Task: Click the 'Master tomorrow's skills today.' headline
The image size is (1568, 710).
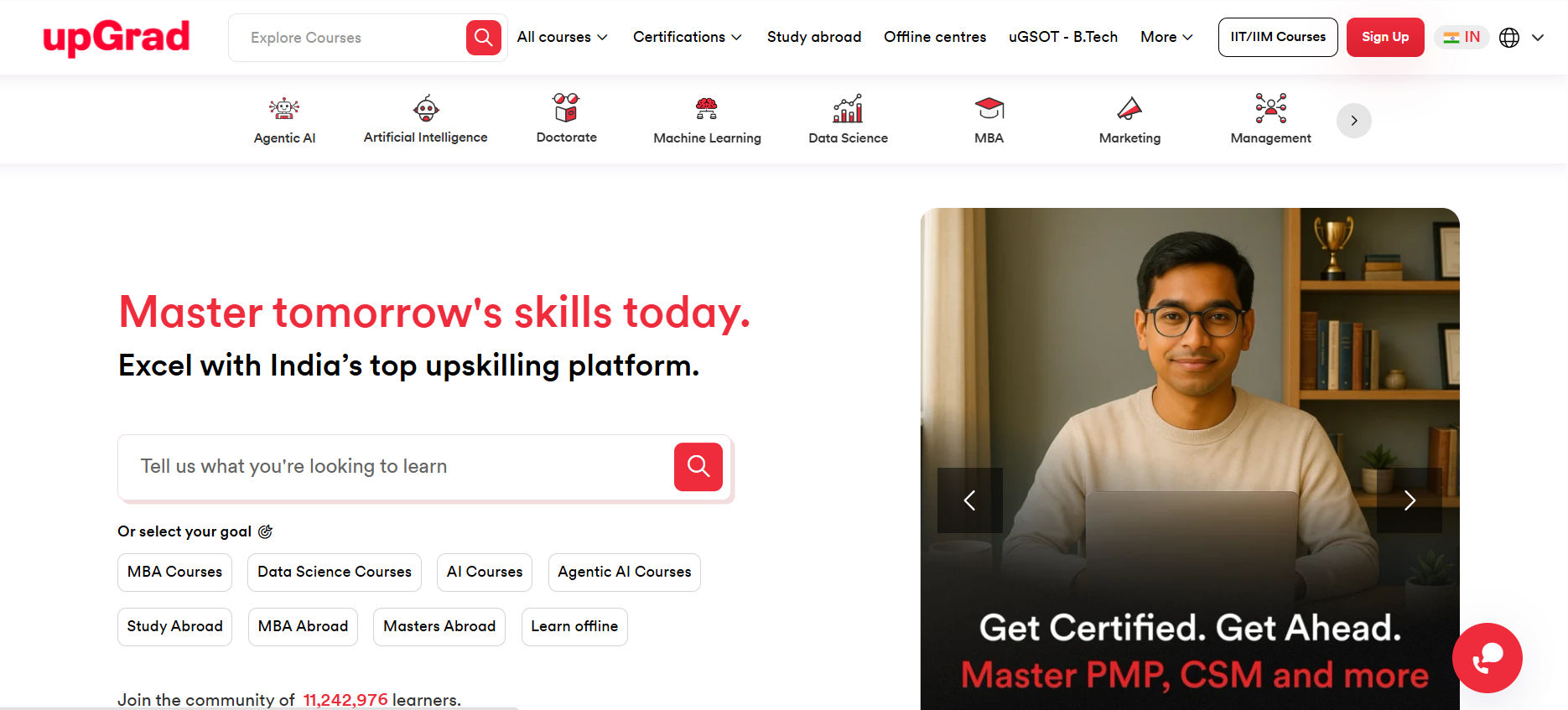Action: coord(434,313)
